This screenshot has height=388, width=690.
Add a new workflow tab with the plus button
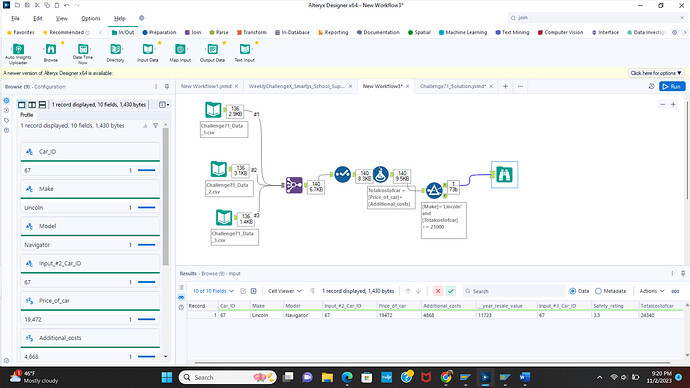505,86
